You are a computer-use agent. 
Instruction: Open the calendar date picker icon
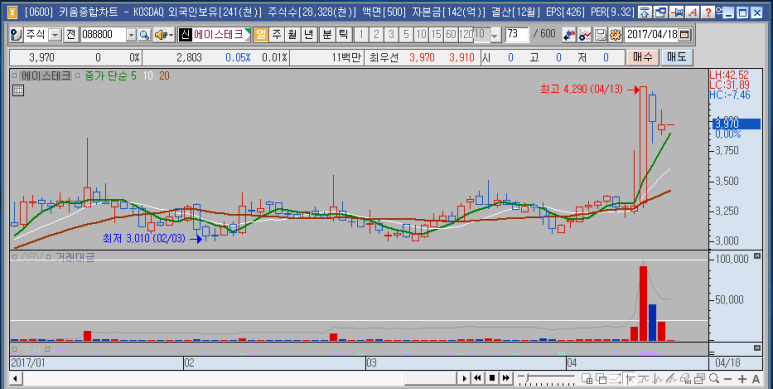(685, 35)
